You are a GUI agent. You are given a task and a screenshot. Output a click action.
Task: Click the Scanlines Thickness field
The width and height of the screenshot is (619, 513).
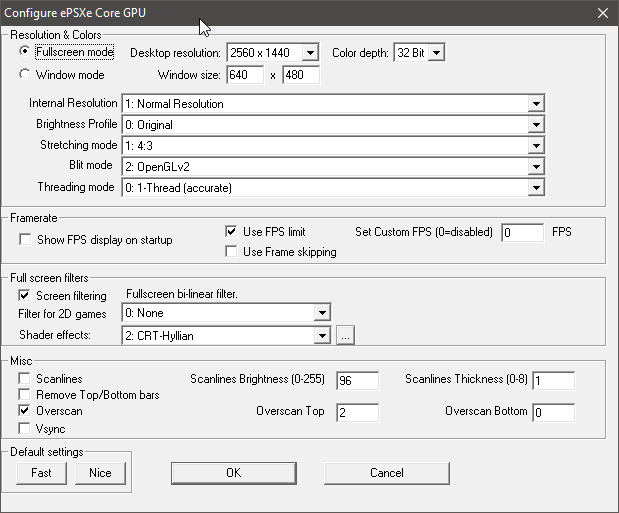pyautogui.click(x=553, y=380)
